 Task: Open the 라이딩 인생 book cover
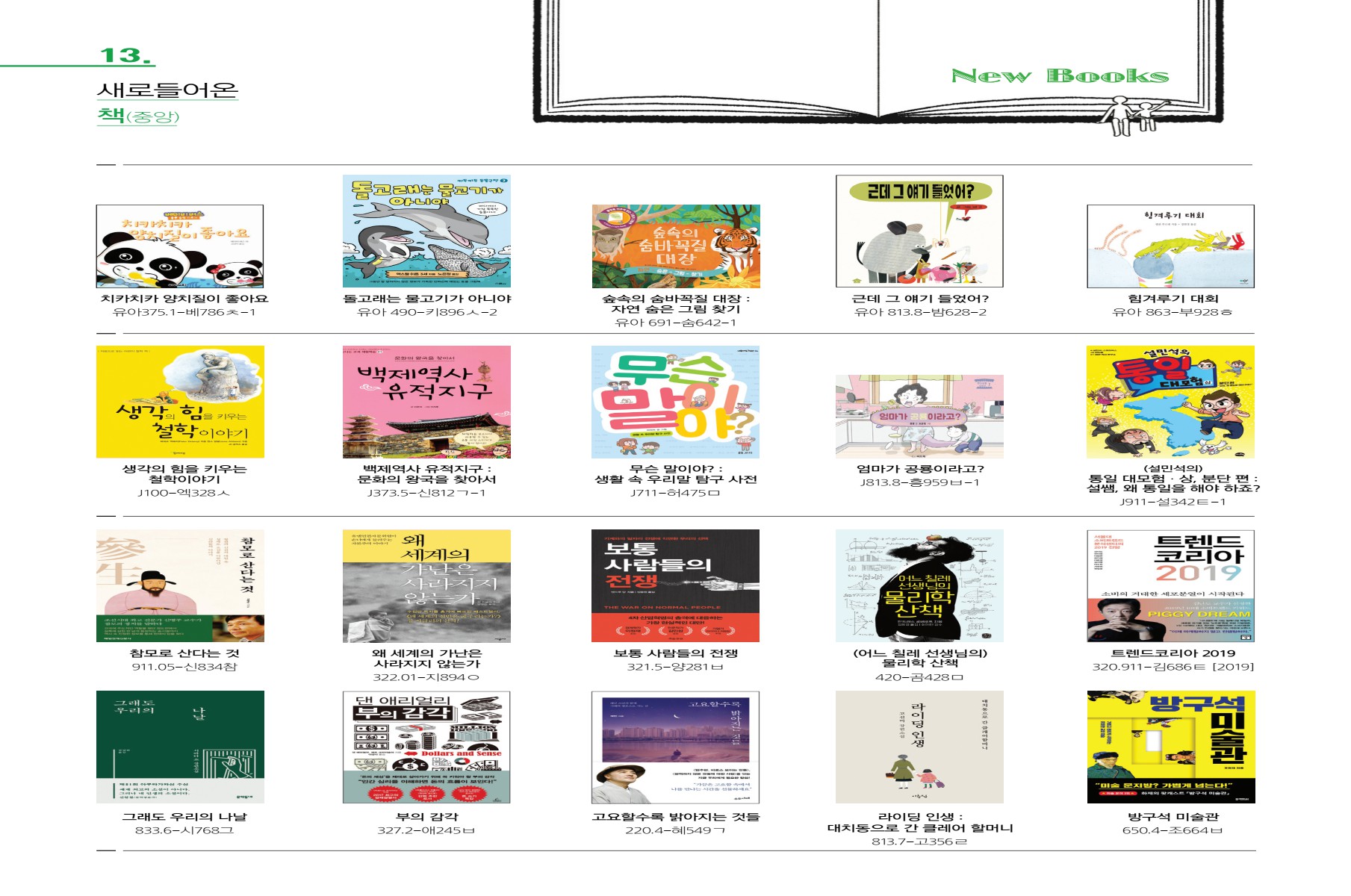[919, 747]
